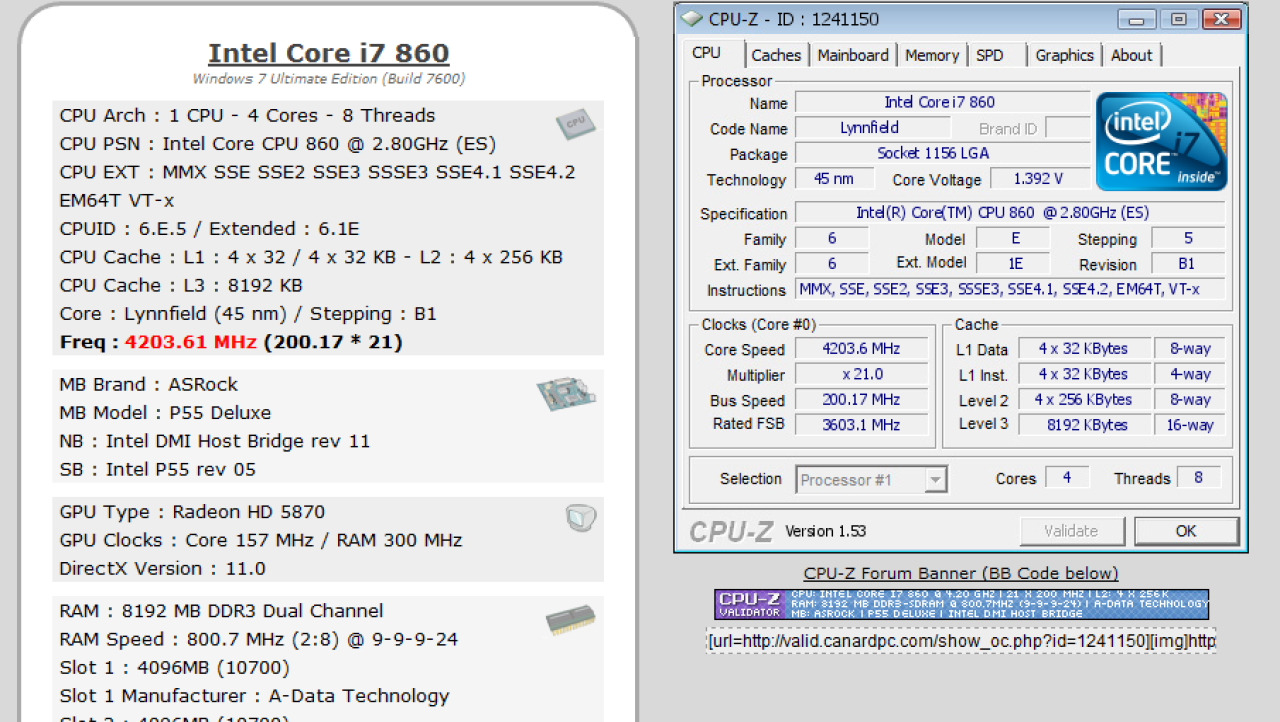1280x722 pixels.
Task: Click the Cores count value 4
Action: click(x=1067, y=478)
